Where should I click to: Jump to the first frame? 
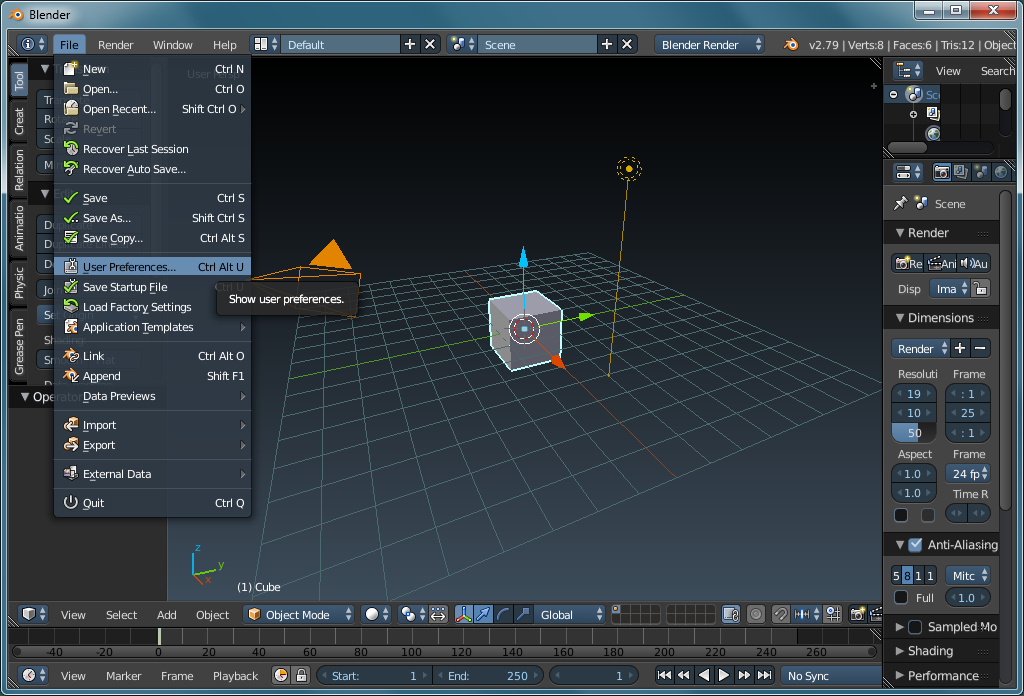[x=664, y=676]
